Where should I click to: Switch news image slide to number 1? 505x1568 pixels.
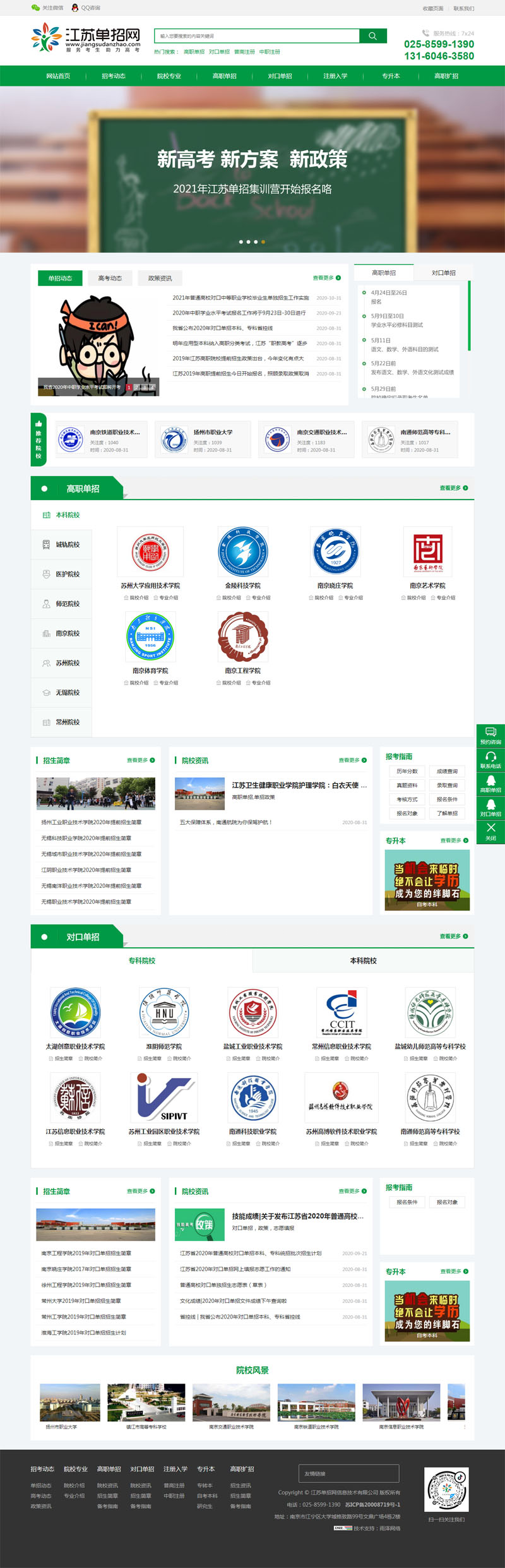tap(129, 387)
